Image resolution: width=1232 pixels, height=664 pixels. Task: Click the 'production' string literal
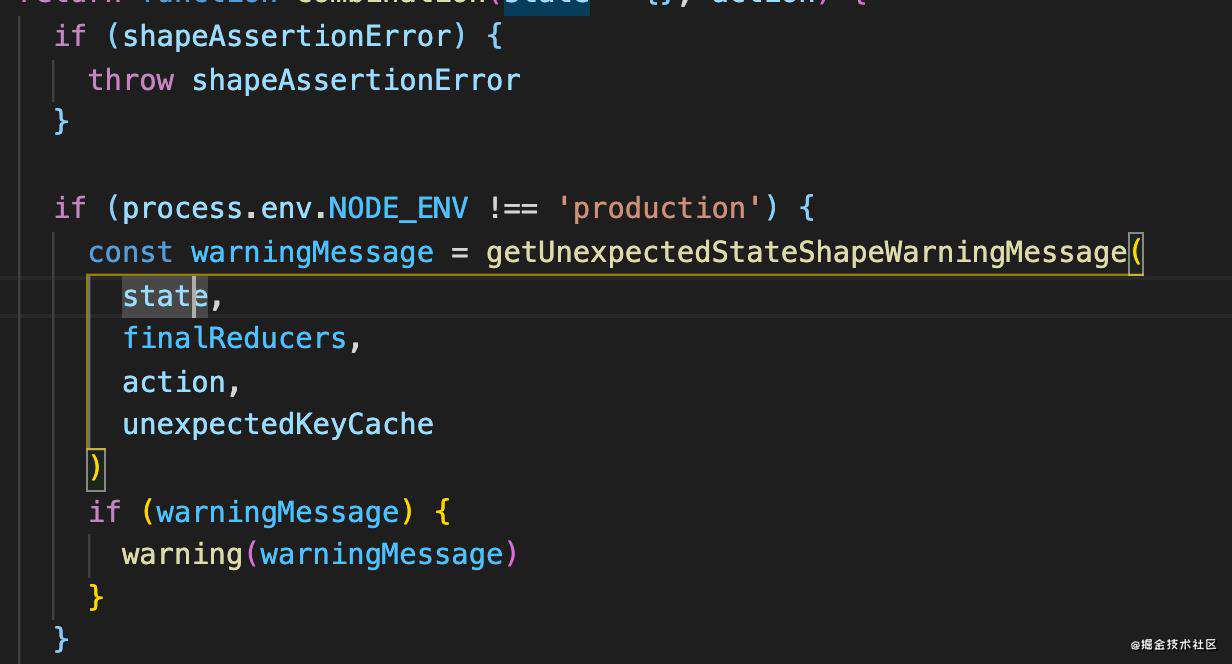click(x=660, y=209)
